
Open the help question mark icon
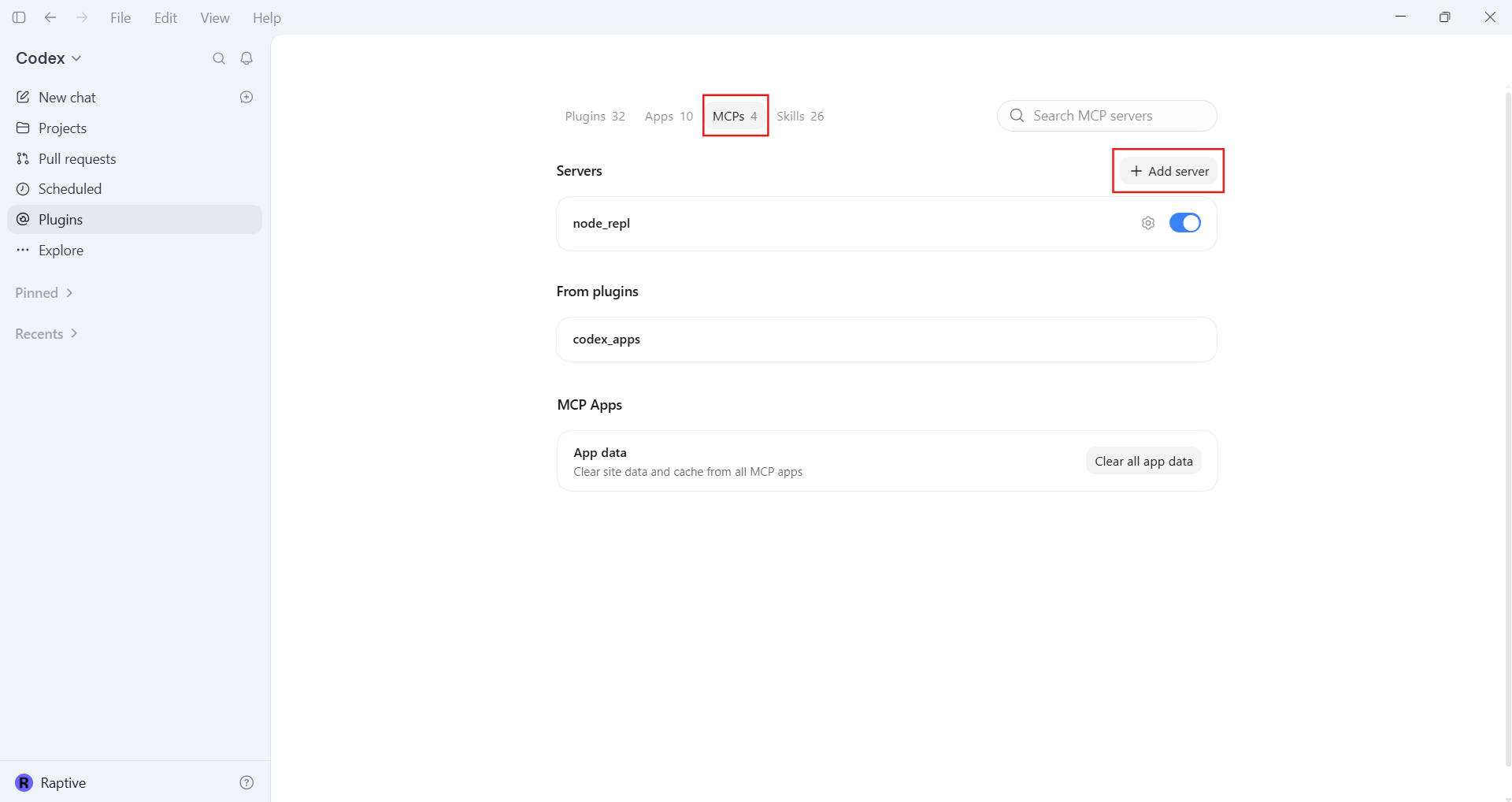pos(246,782)
